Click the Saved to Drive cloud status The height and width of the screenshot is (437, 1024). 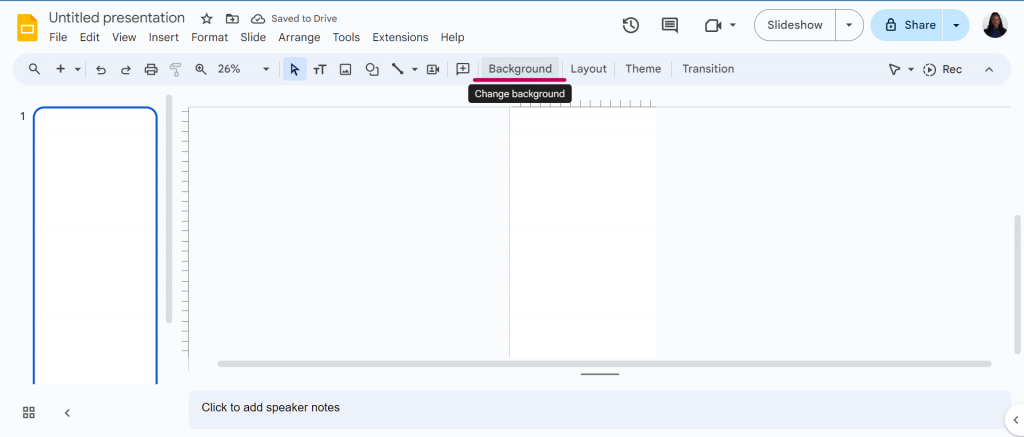click(x=295, y=19)
